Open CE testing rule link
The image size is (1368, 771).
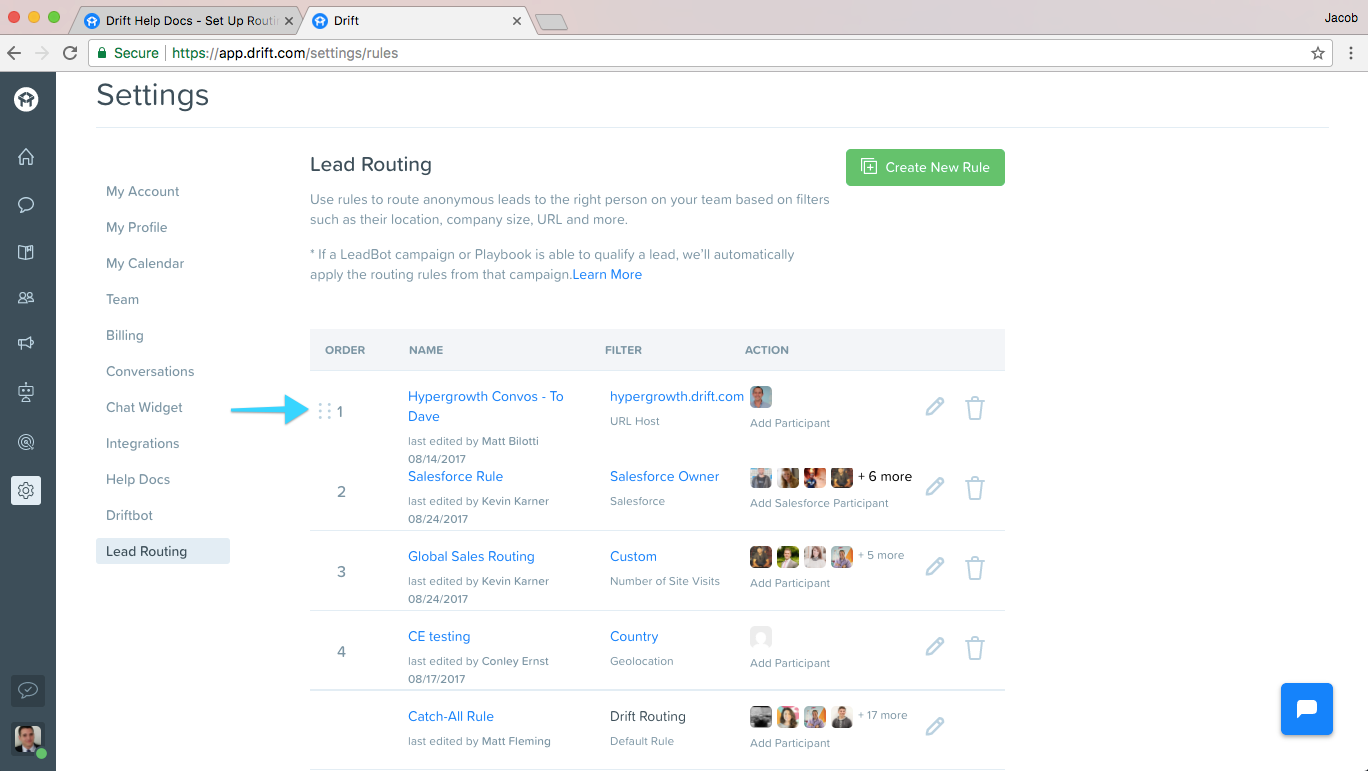click(x=439, y=636)
